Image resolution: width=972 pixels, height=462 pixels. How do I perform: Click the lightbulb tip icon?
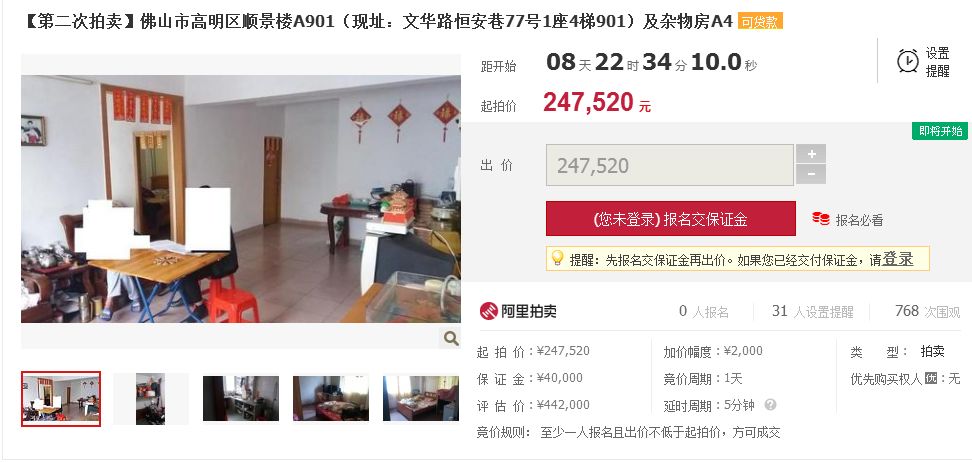pyautogui.click(x=557, y=258)
